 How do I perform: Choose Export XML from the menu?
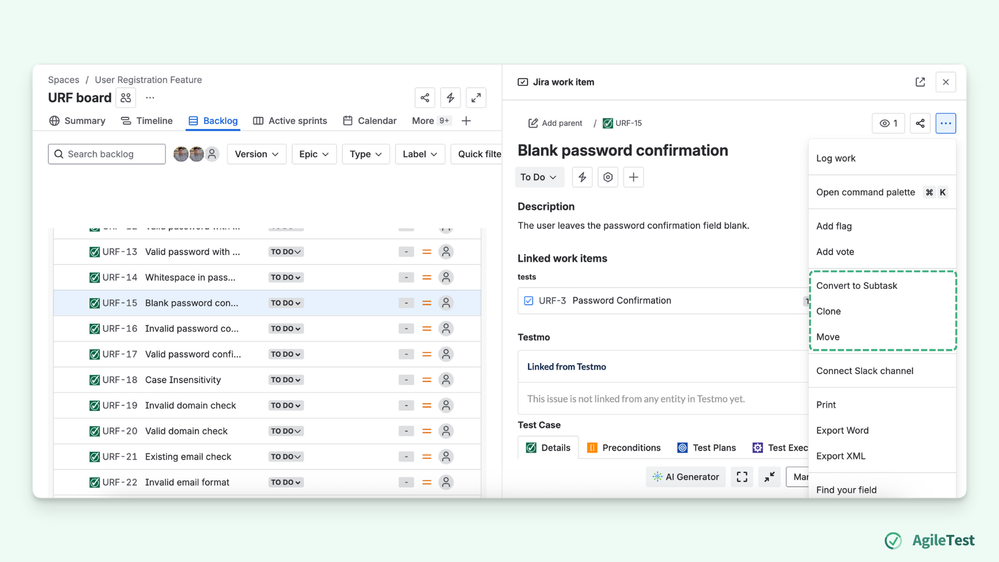click(x=882, y=456)
